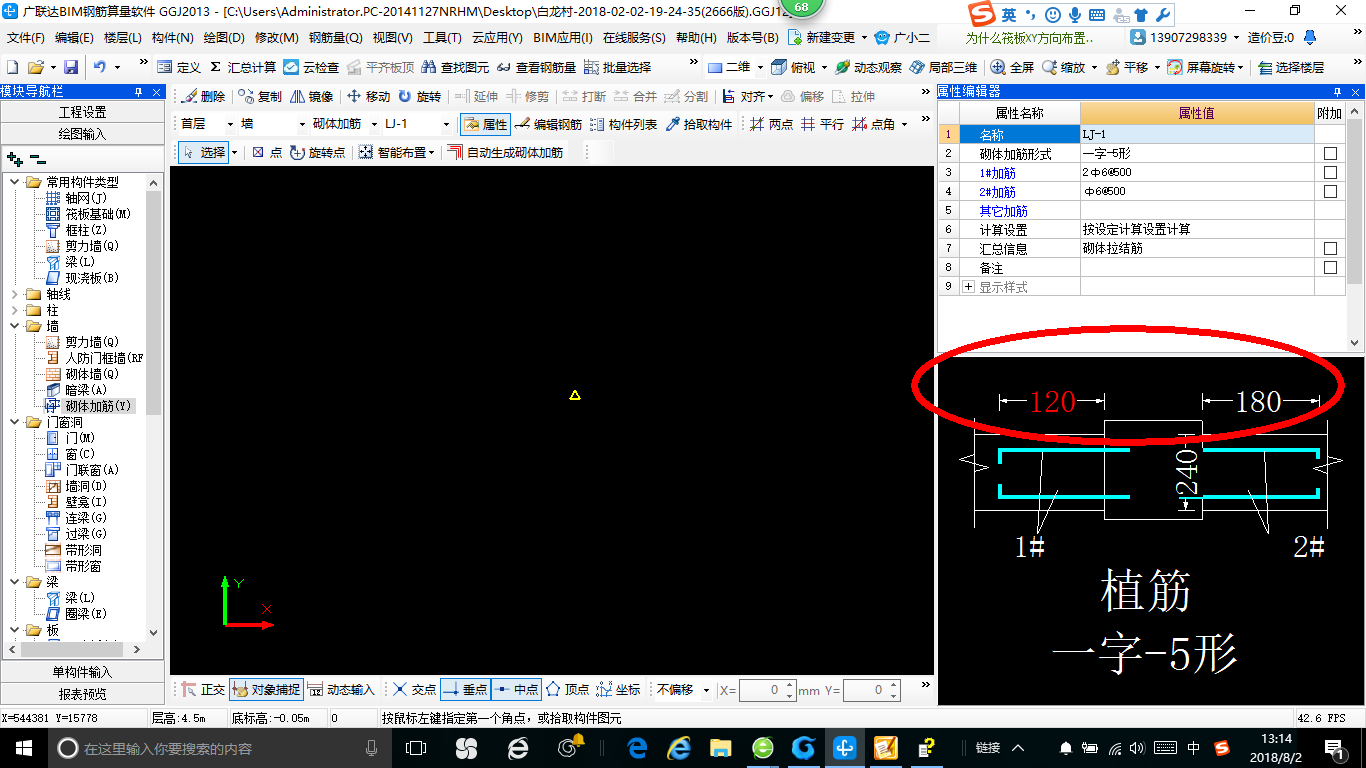Select 过梁(G) in the tree
Viewport: 1366px width, 768px height.
86,534
